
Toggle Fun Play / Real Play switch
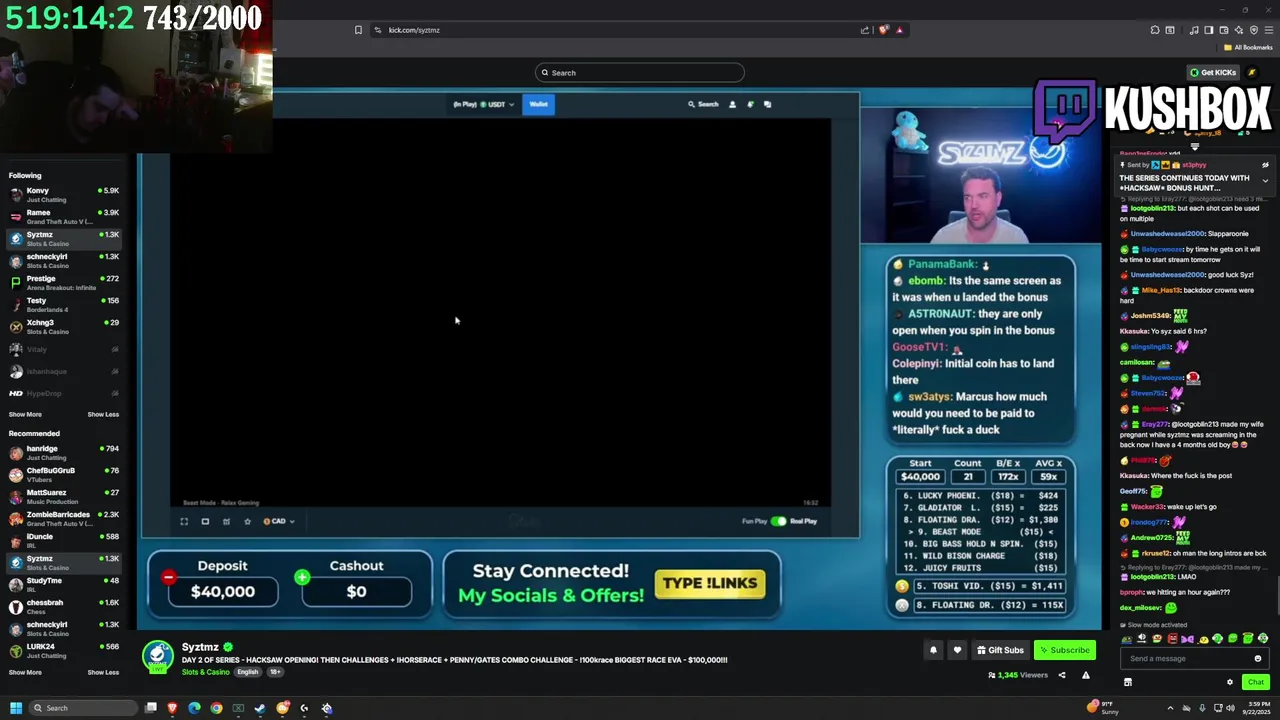(x=779, y=521)
